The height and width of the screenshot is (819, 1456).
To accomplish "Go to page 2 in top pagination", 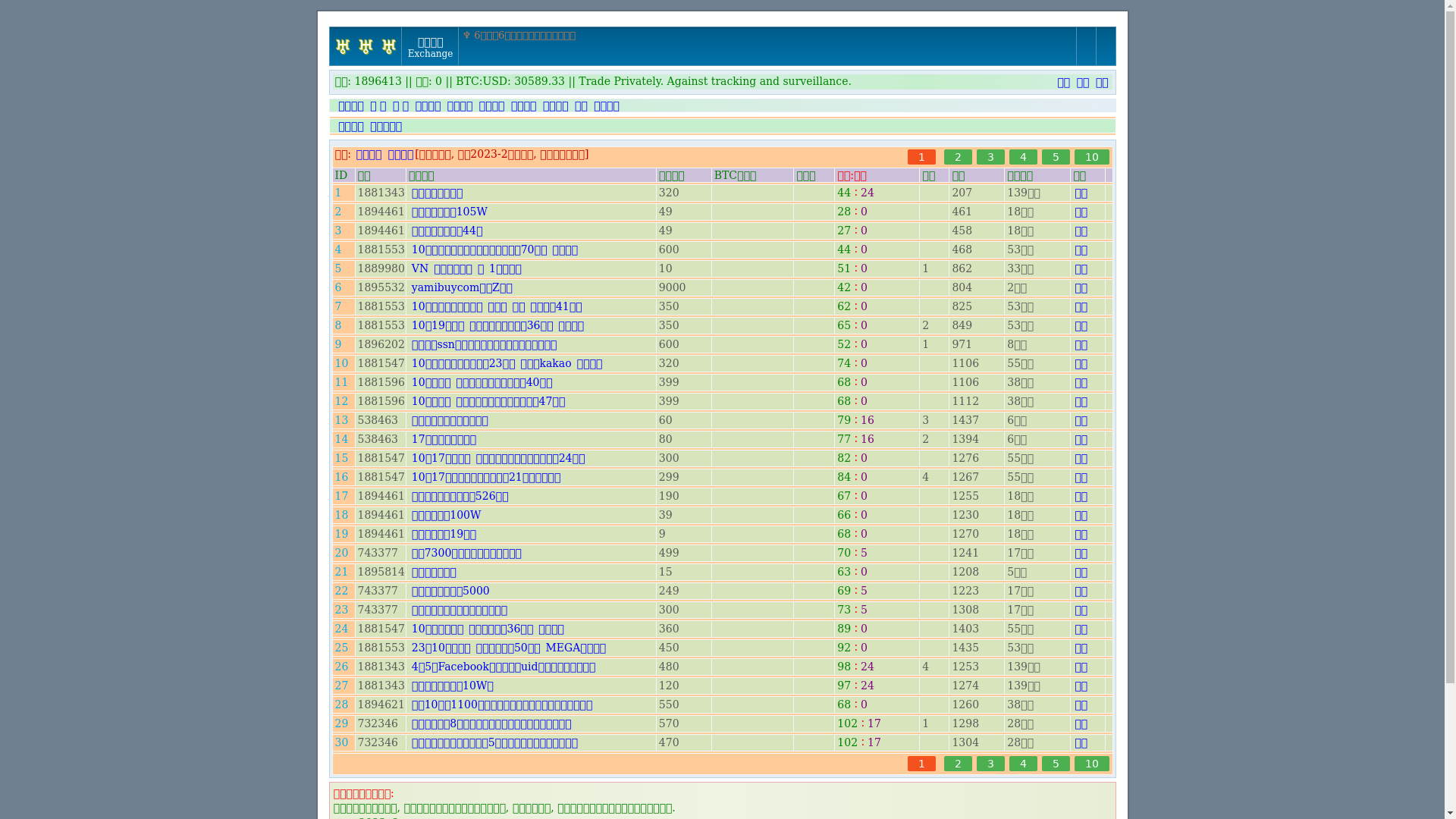I will coord(958,157).
